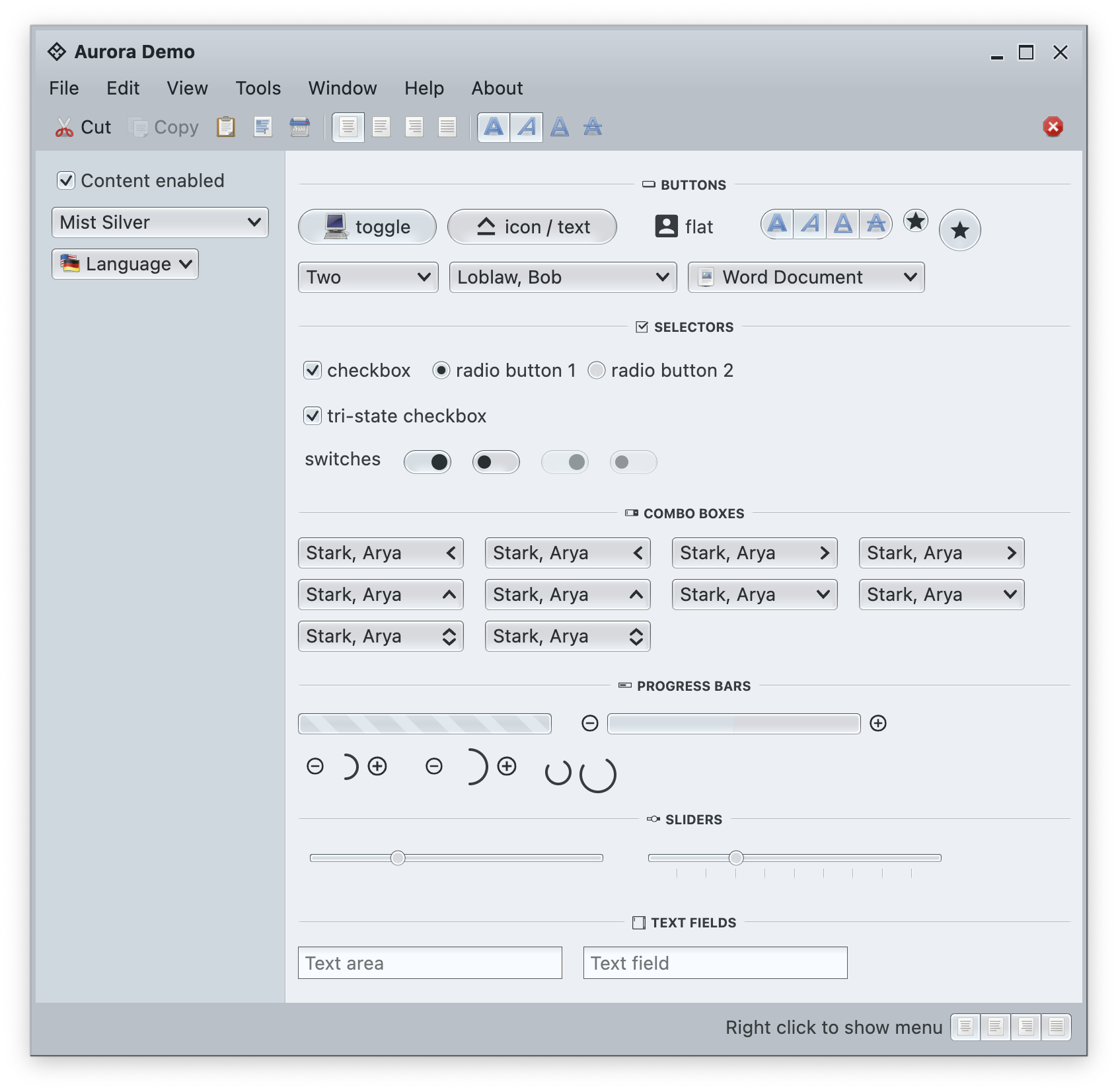1118x1092 pixels.
Task: Open the Mist Silver skin dropdown
Action: (x=160, y=223)
